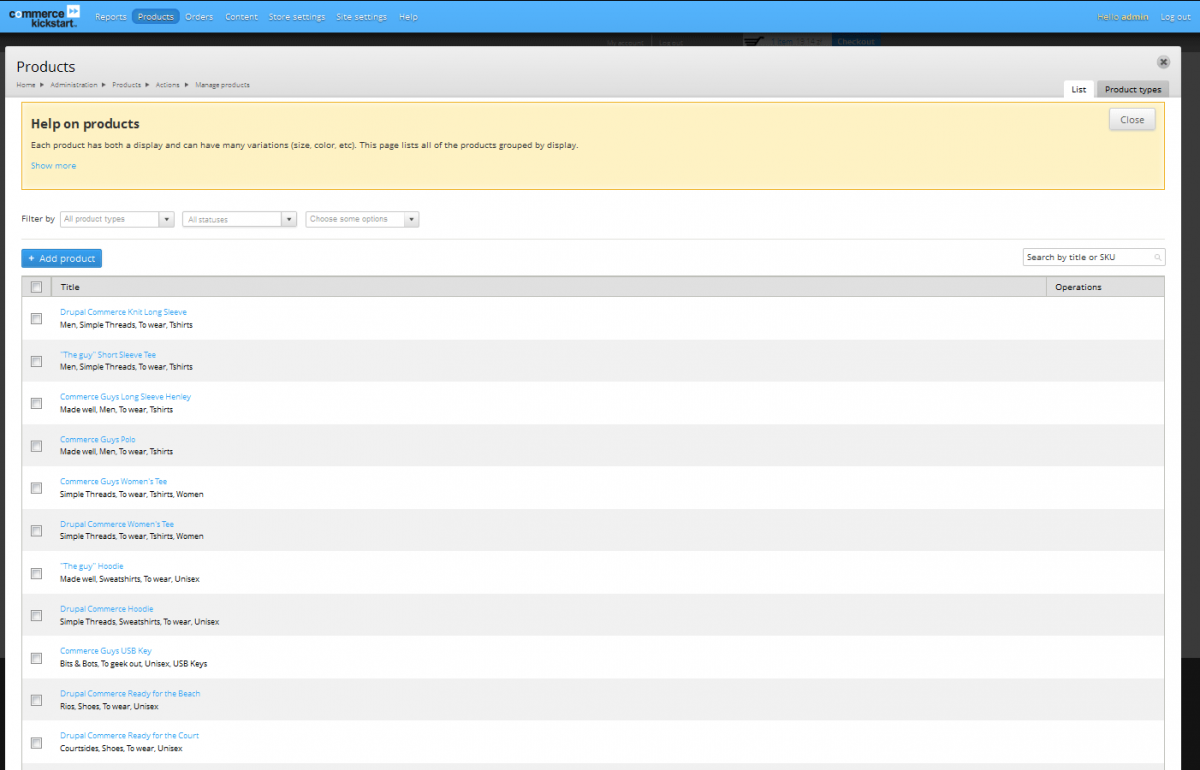Screen dimensions: 1200x770
Task: Click Administration in the breadcrumb
Action: 74,85
